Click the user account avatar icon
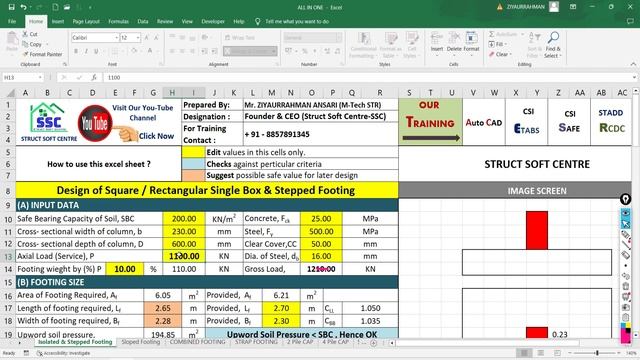This screenshot has height=360, width=640. 554,7
